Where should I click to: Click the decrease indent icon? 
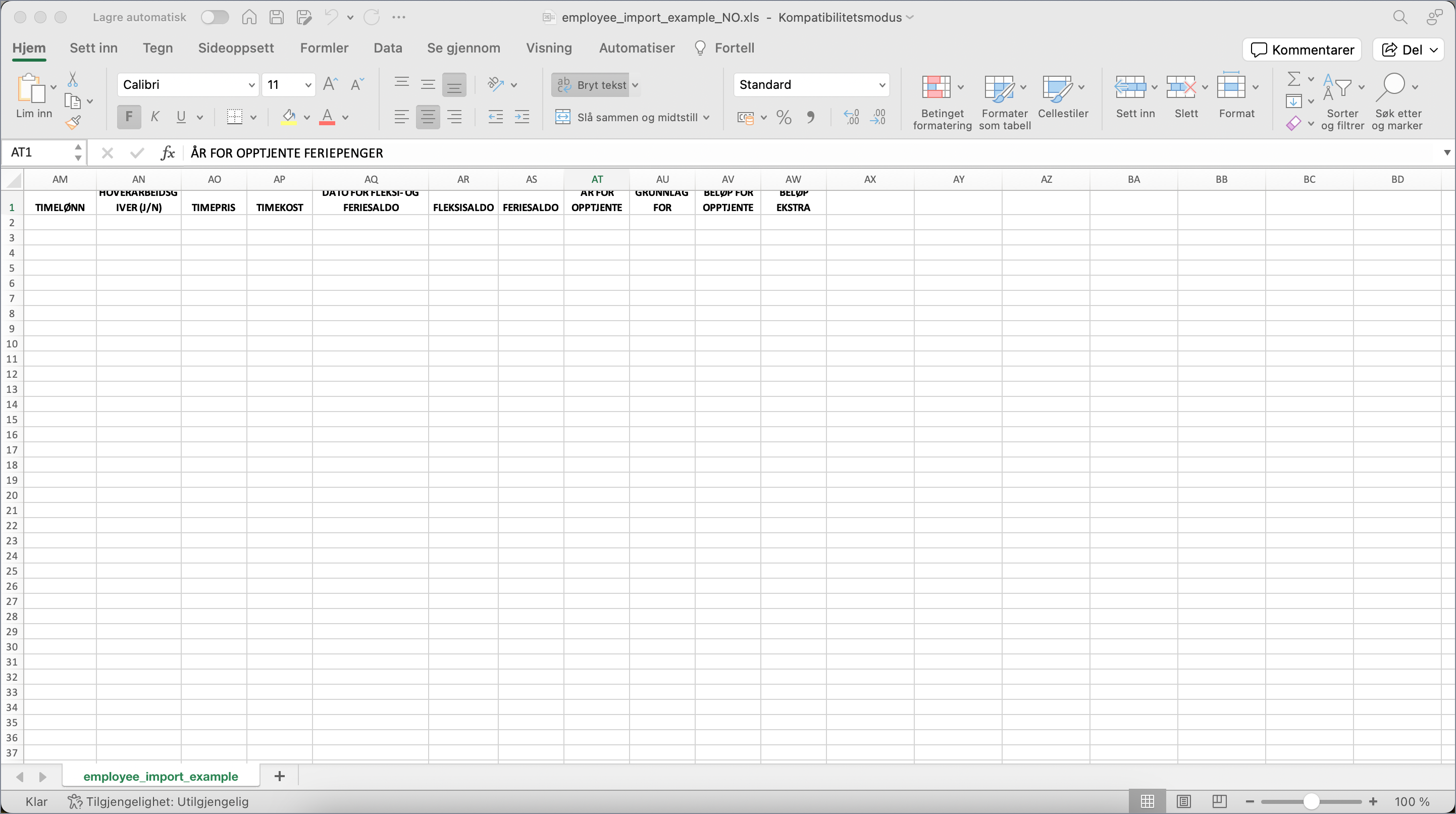click(x=496, y=117)
